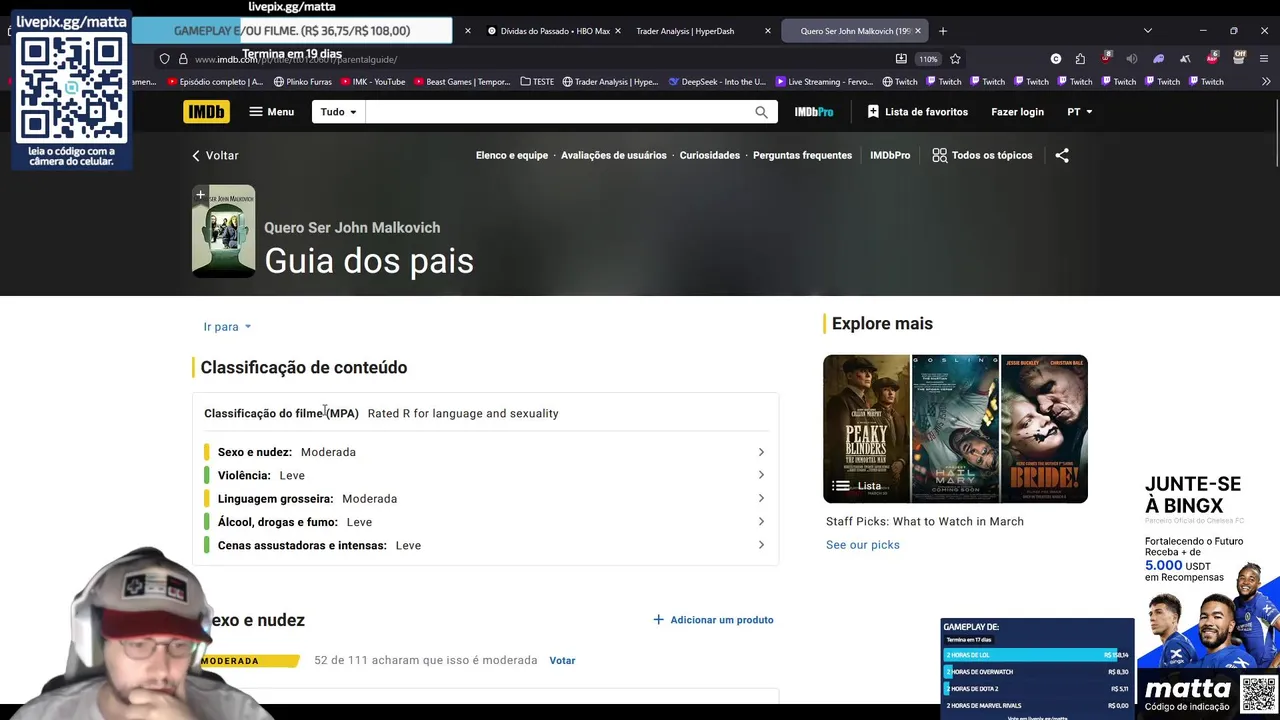Viewport: 1280px width, 720px height.
Task: Open the Ir para jump dropdown
Action: click(227, 327)
